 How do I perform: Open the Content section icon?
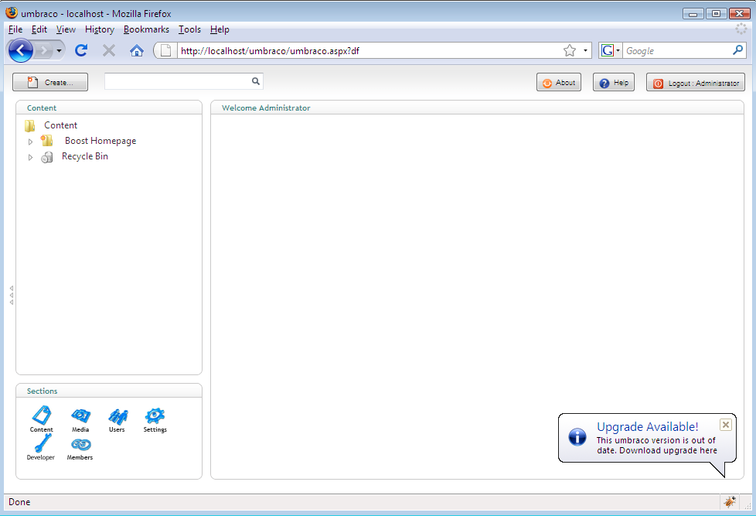(x=41, y=415)
